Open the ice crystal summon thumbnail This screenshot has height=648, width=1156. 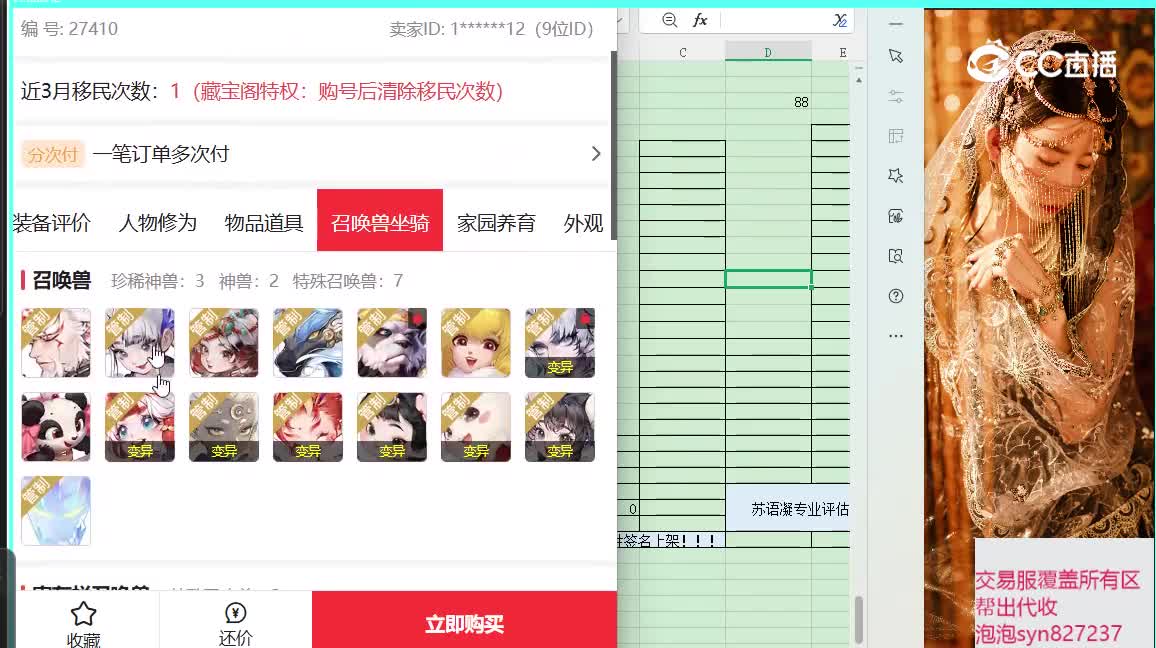pyautogui.click(x=56, y=511)
